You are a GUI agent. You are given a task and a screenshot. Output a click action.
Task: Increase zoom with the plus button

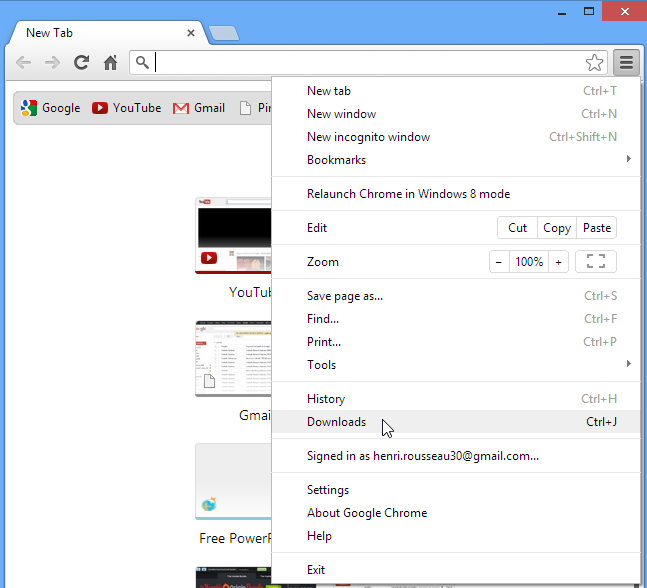click(x=559, y=262)
